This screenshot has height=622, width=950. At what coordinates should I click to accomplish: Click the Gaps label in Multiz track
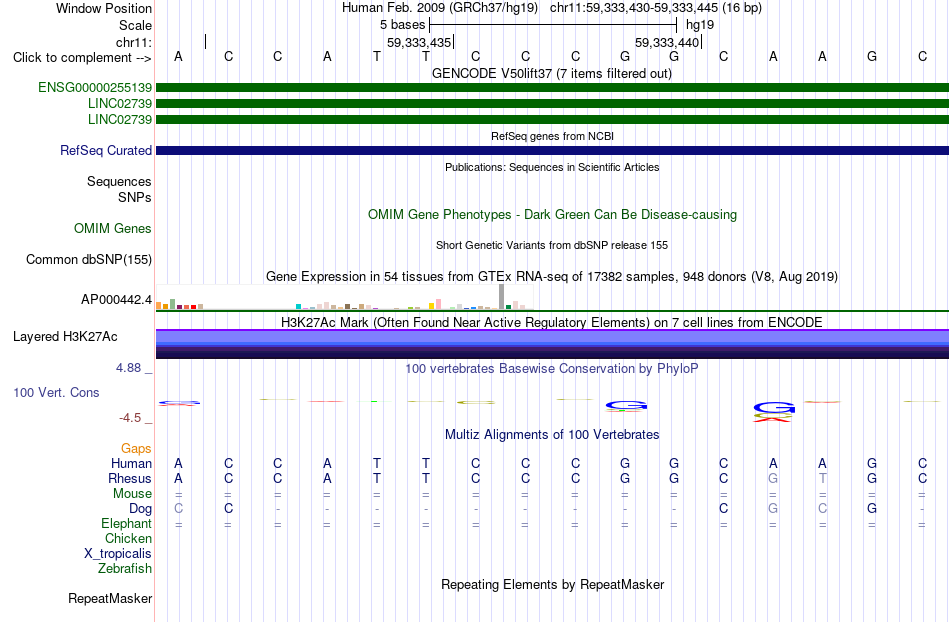click(x=136, y=448)
